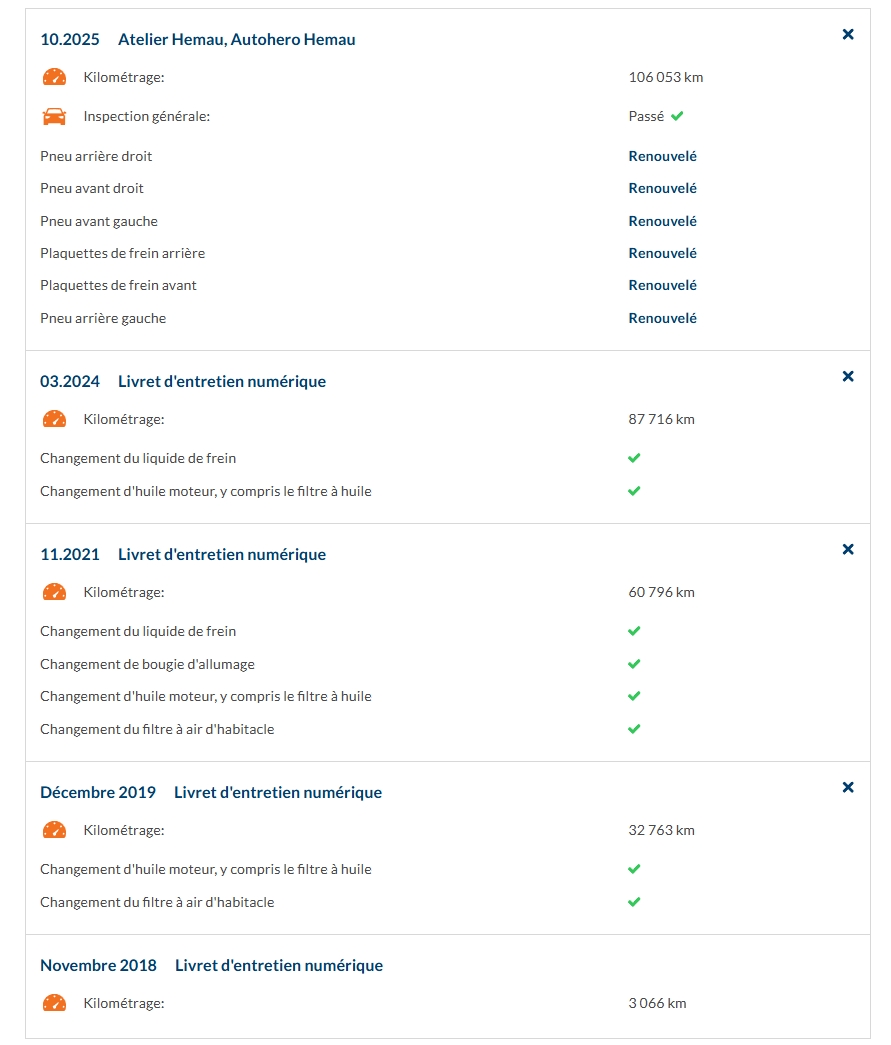Click the speedometer icon in the 11.2021 entry
The width and height of the screenshot is (891, 1045).
tap(54, 591)
